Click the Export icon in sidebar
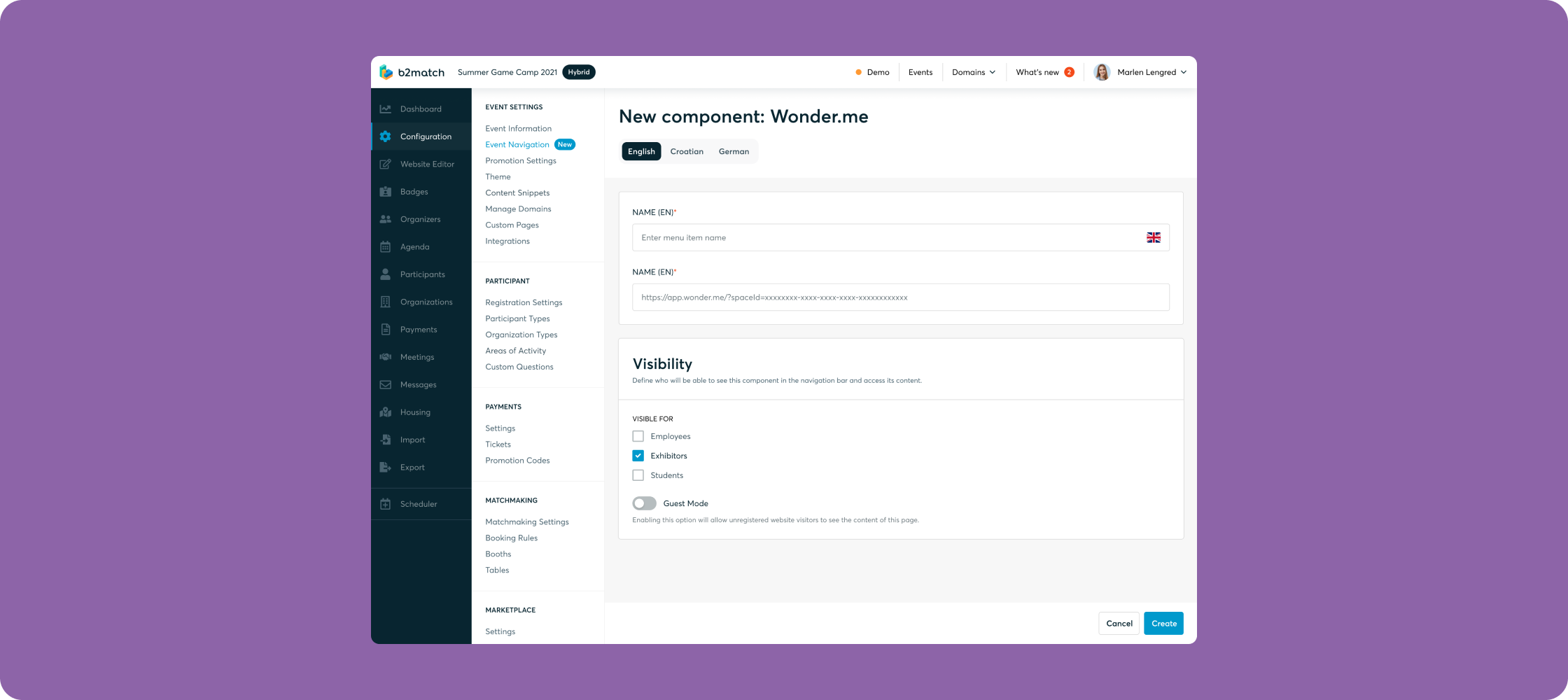The height and width of the screenshot is (700, 1568). coord(385,468)
